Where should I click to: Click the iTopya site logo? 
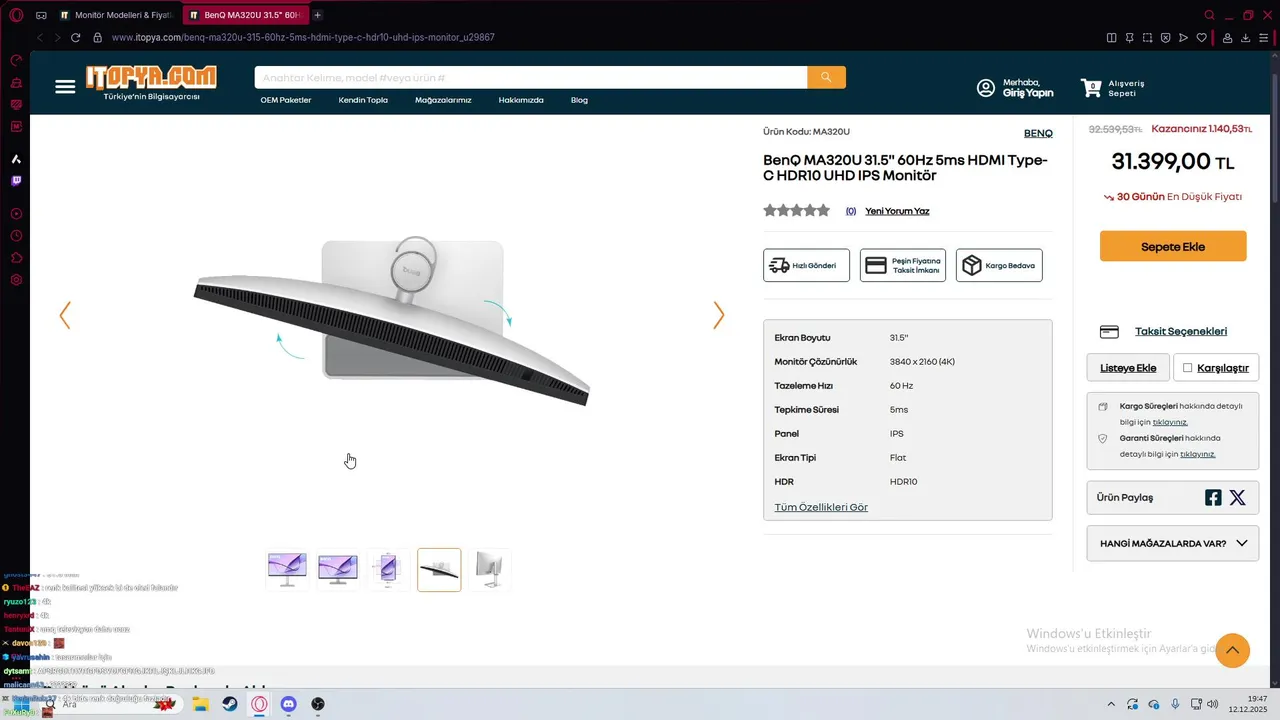tap(151, 82)
